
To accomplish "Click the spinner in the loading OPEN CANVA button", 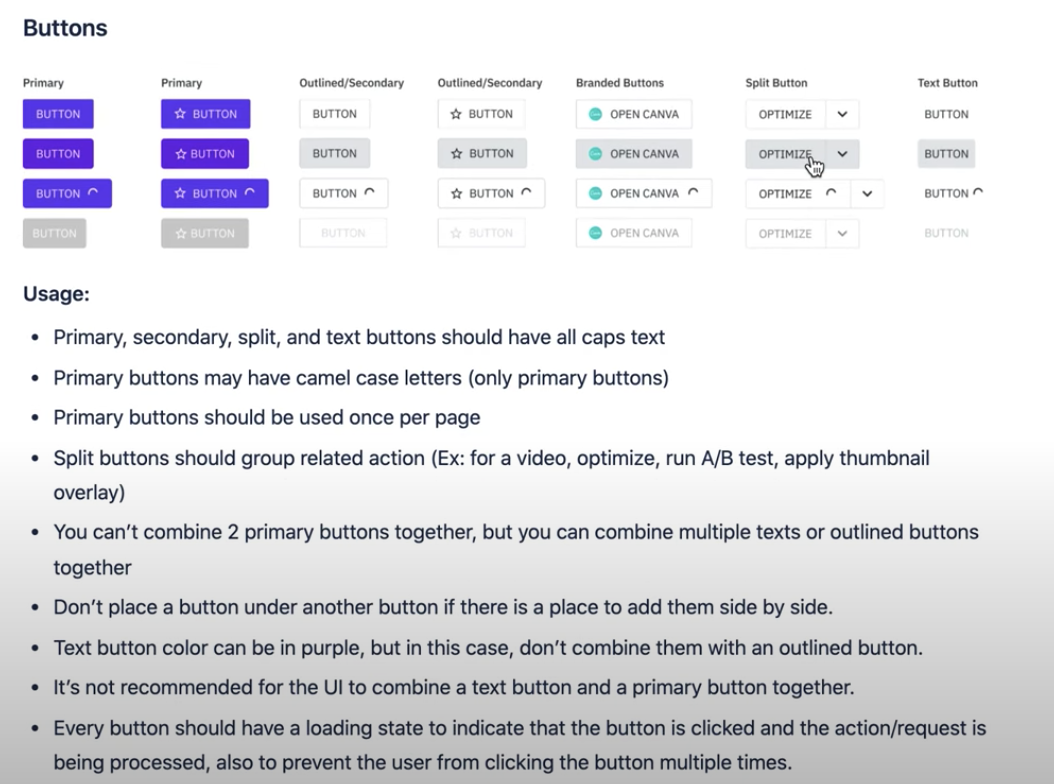I will click(x=693, y=193).
